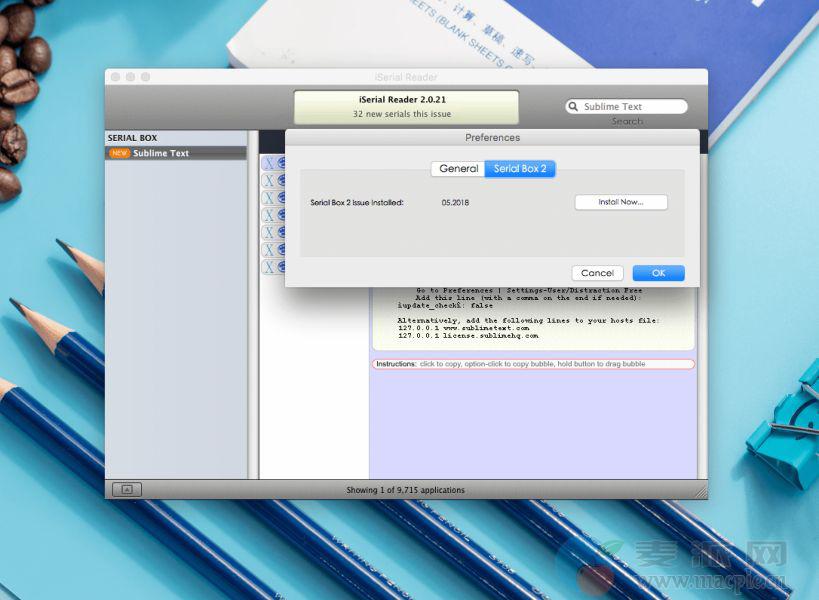Click the X icon in the topmost serial row
The image size is (819, 600).
tap(267, 164)
